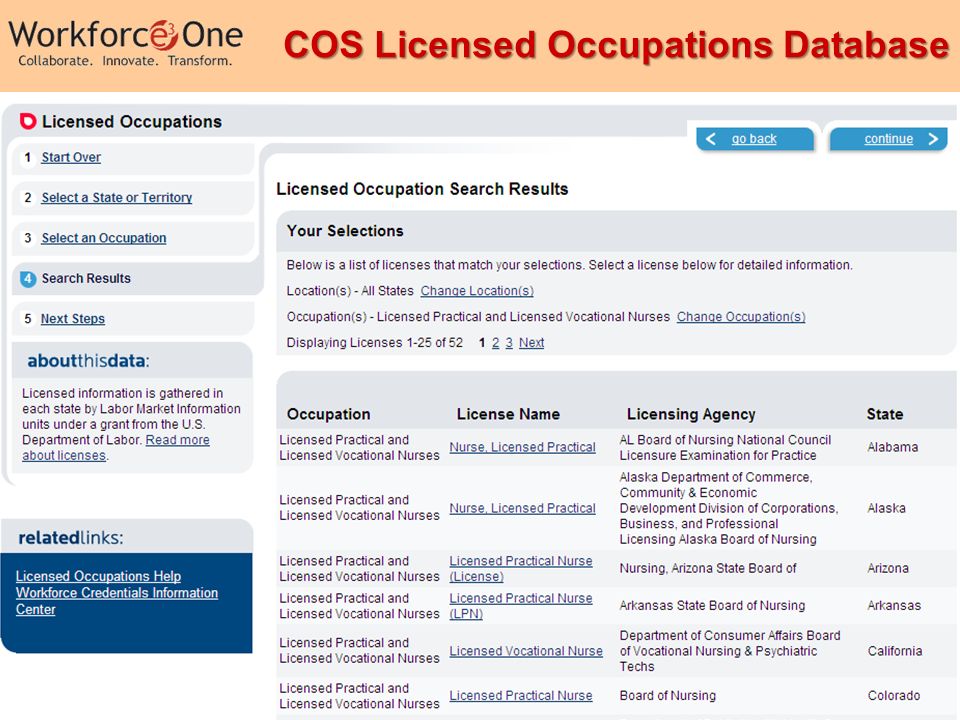Click the continue link
The width and height of the screenshot is (960, 720).
(x=888, y=139)
